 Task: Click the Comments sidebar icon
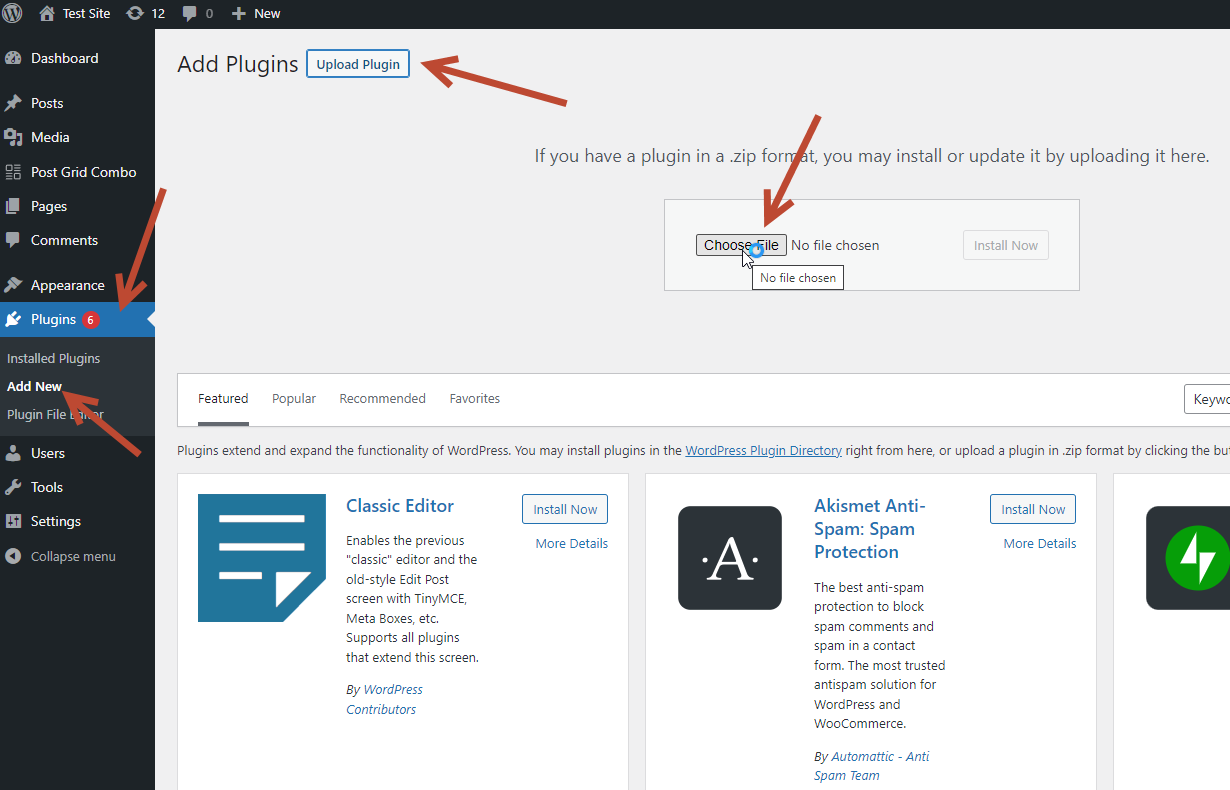point(13,240)
